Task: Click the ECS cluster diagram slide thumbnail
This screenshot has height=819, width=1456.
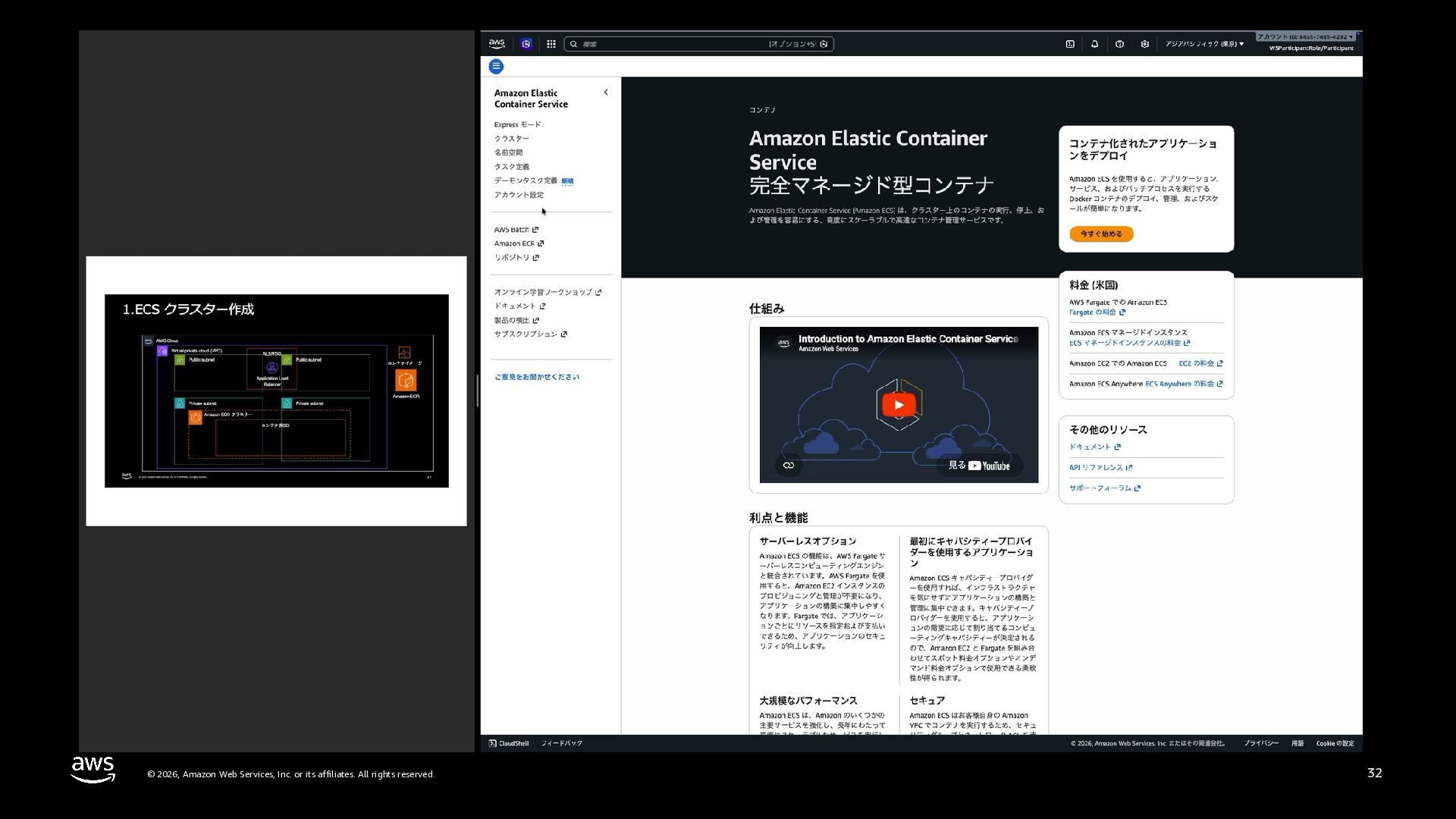Action: (x=276, y=391)
